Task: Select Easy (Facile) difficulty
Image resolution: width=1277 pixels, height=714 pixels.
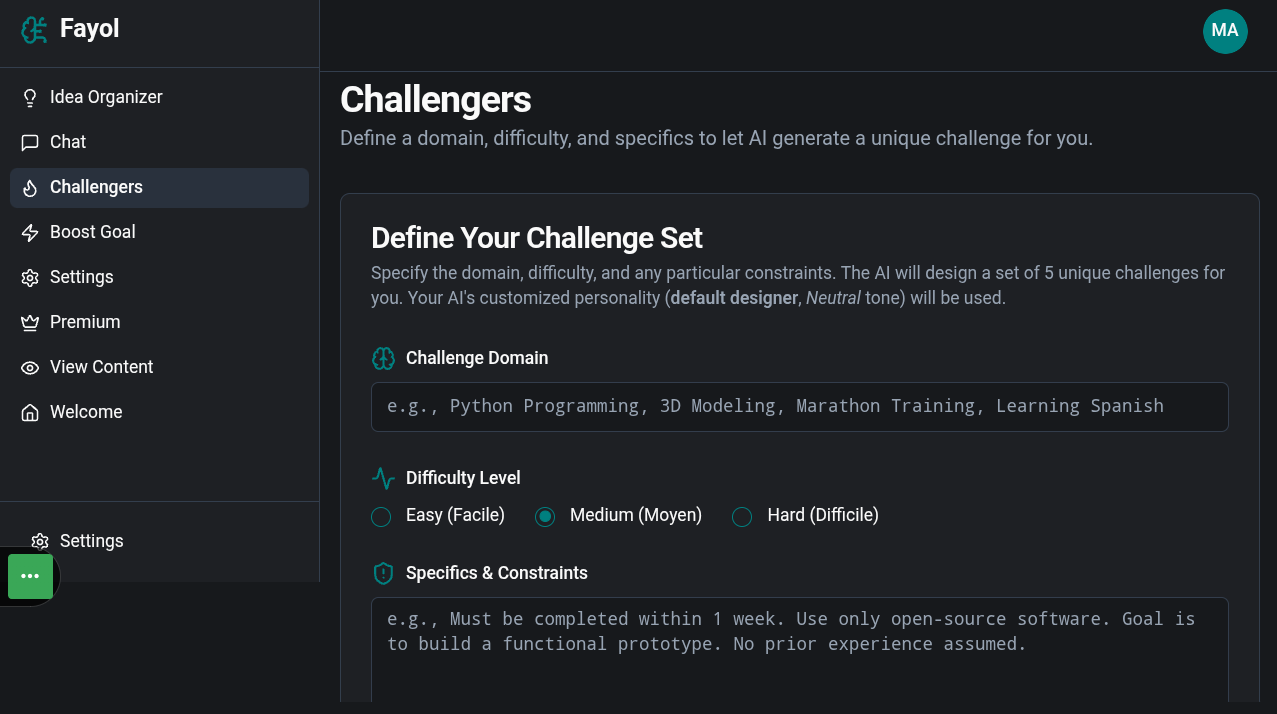Action: (381, 516)
